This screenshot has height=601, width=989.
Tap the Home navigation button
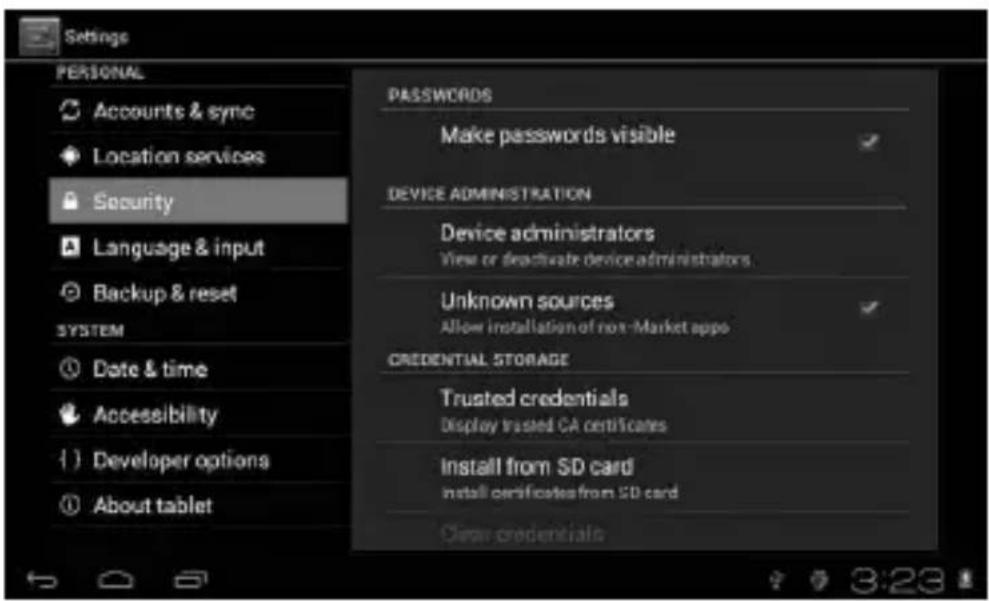(x=116, y=579)
